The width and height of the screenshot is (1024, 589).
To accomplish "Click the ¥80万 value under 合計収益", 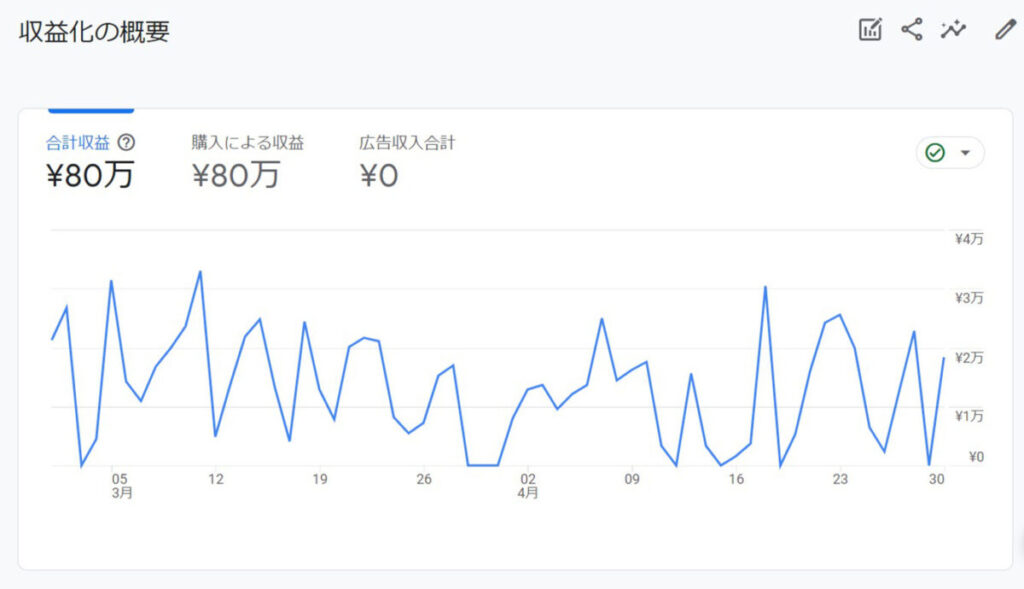I will tap(90, 176).
